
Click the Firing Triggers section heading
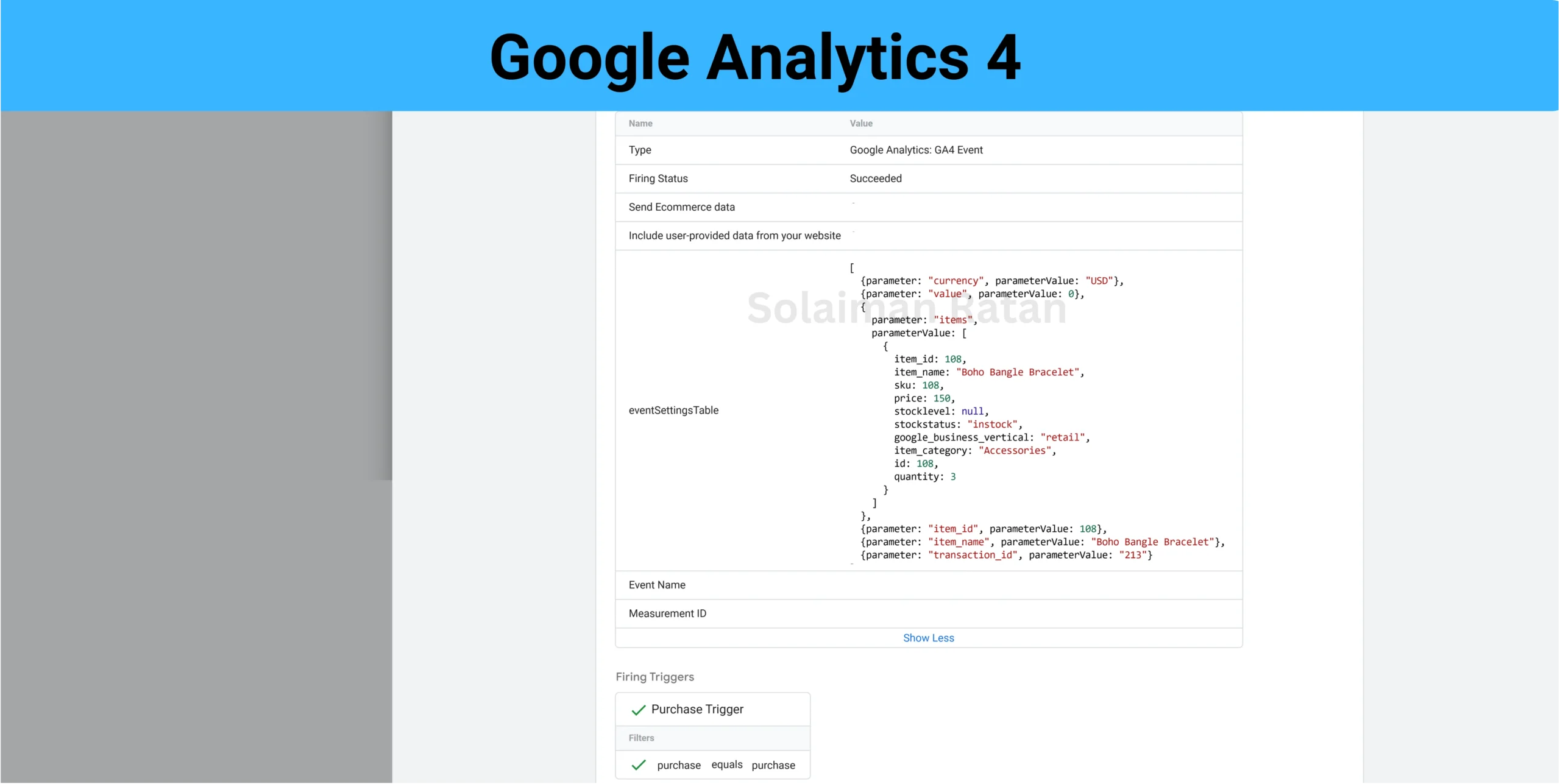click(654, 677)
